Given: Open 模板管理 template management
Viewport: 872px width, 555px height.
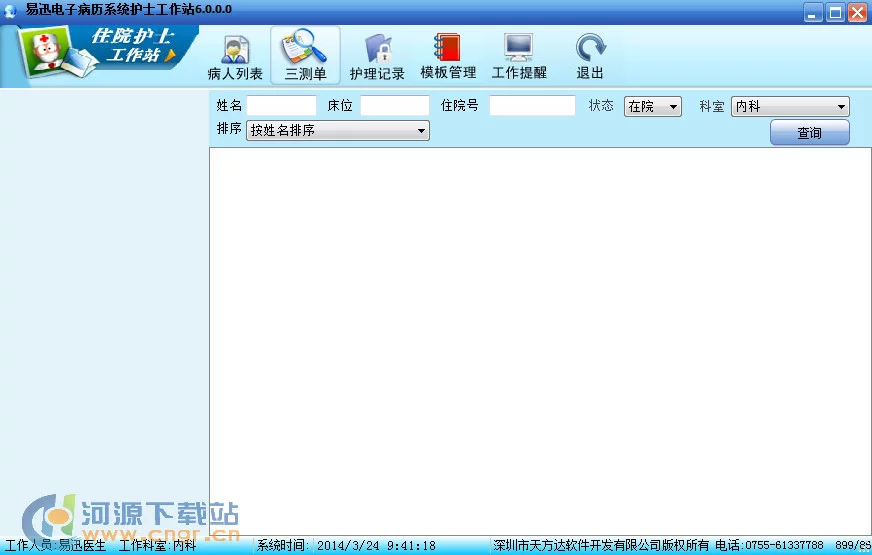Looking at the screenshot, I should [448, 56].
